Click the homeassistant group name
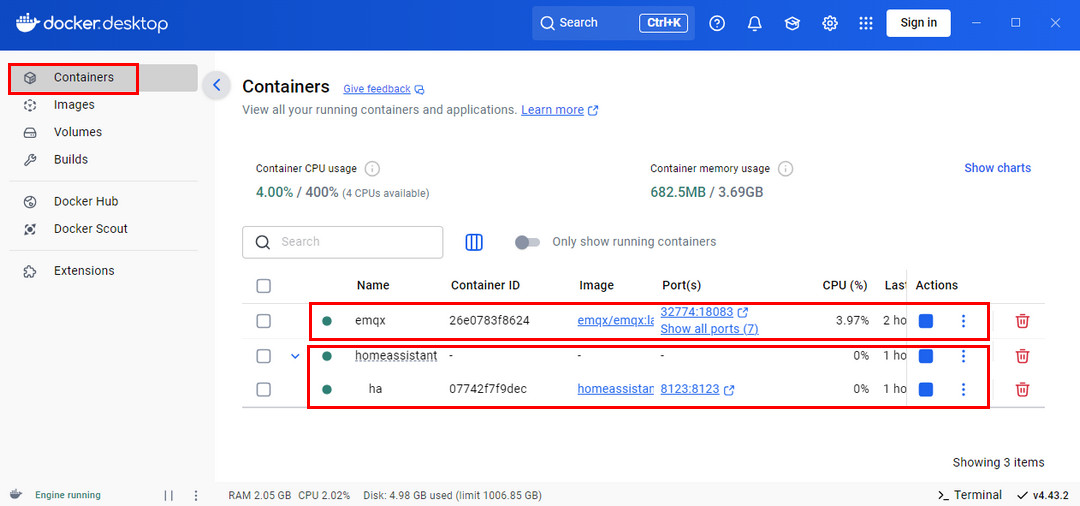Viewport: 1080px width, 506px height. coord(396,356)
